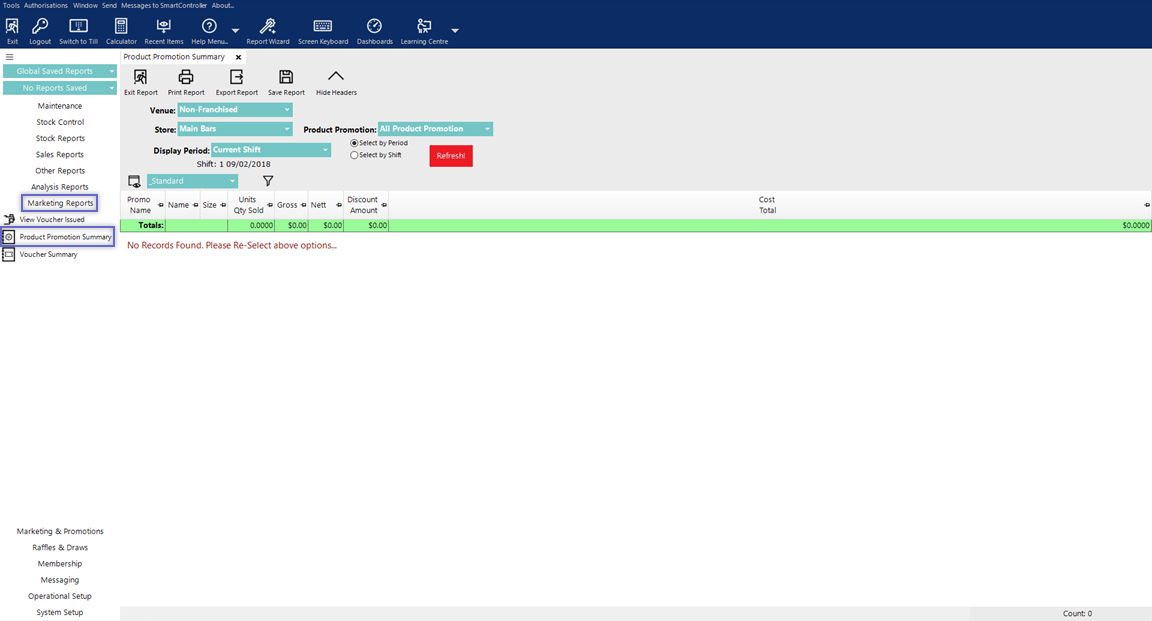The image size is (1152, 621).
Task: Click the Print Report icon
Action: tap(186, 78)
